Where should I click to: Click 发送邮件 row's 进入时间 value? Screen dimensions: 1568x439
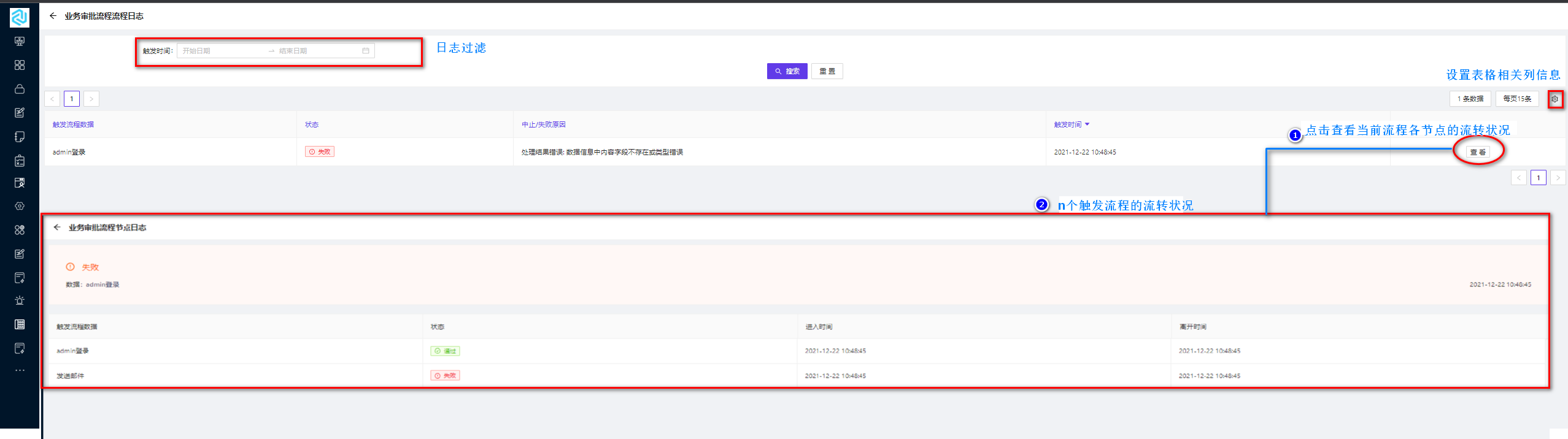(x=835, y=376)
